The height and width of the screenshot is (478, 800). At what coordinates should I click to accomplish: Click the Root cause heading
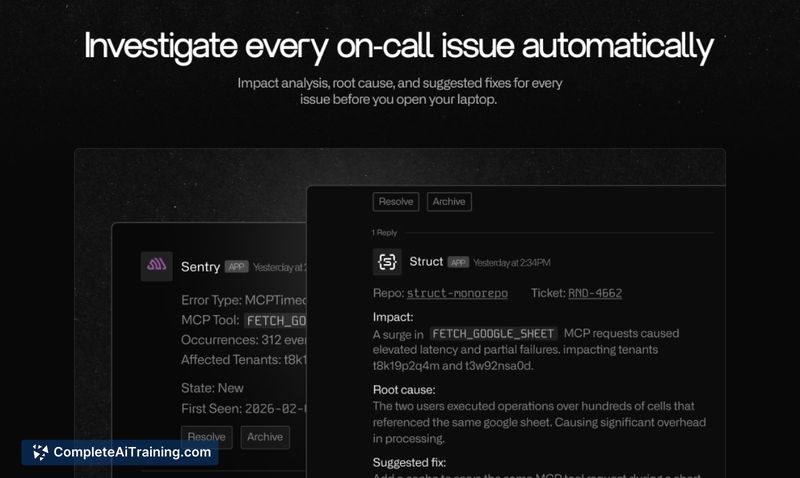click(404, 390)
